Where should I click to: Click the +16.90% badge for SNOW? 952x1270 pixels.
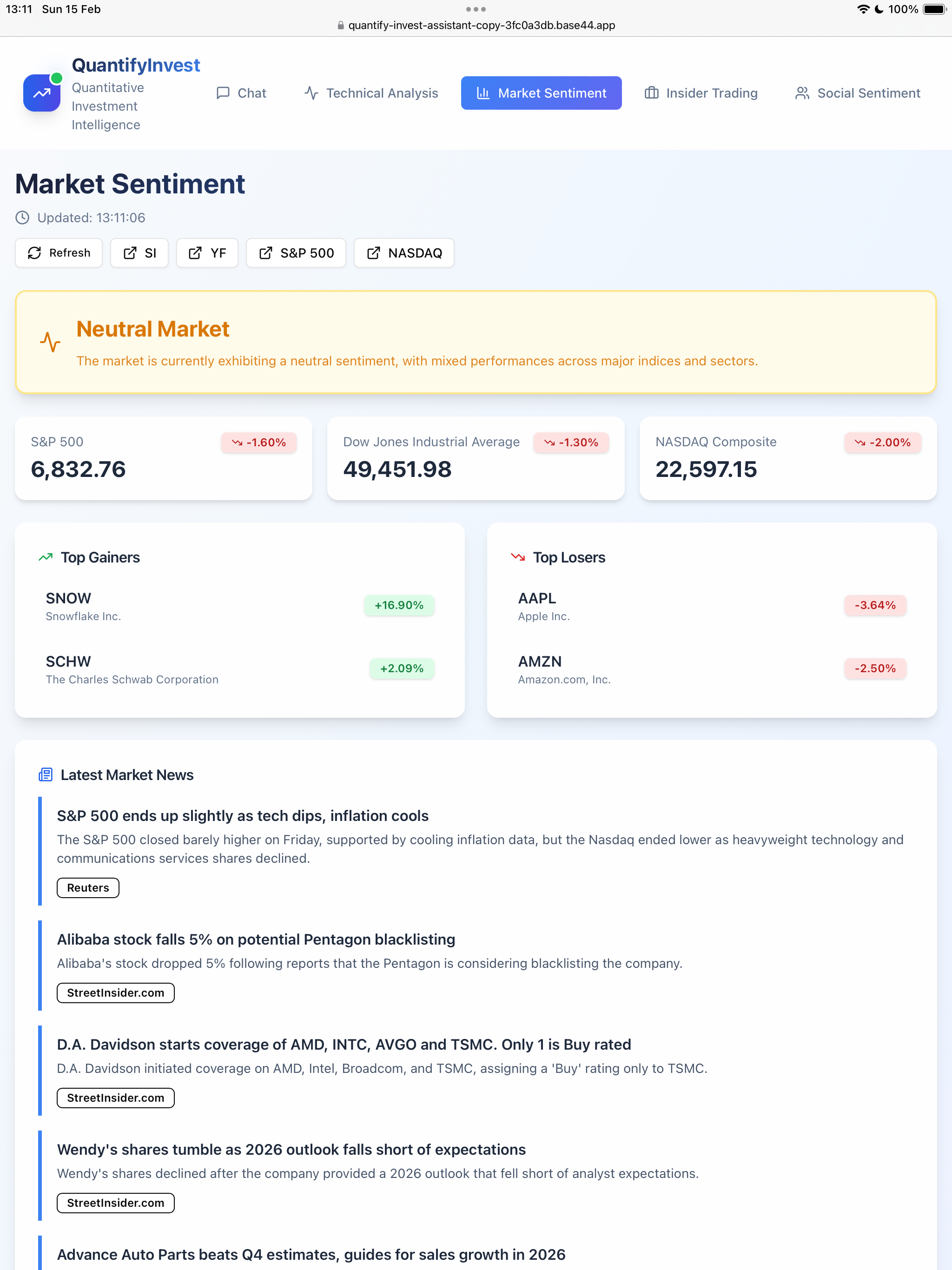click(399, 605)
